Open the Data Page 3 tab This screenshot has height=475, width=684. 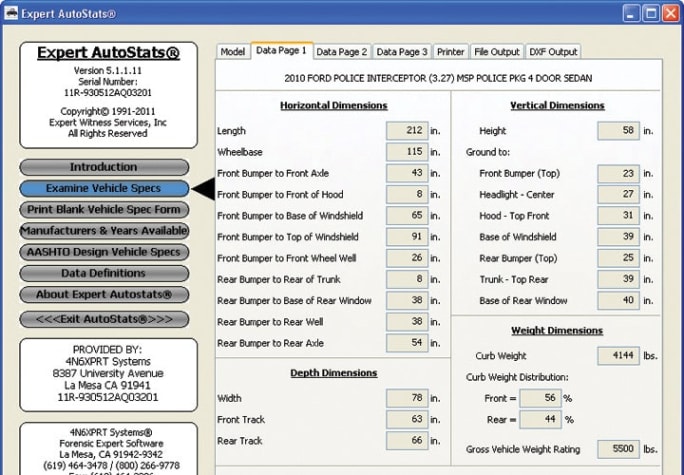[402, 52]
